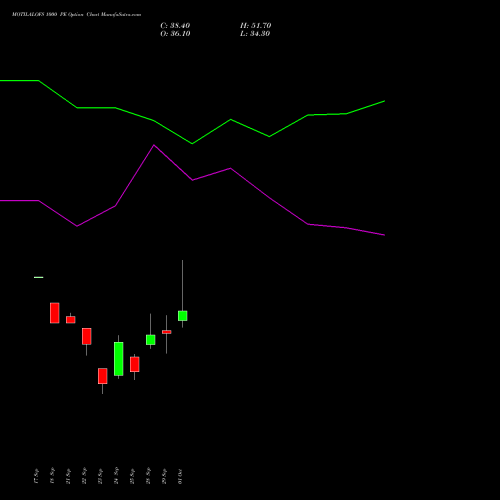Viewport: 500px width, 500px height.
Task: Click the tall green candlestick for 24 Sep
Action: click(x=119, y=359)
